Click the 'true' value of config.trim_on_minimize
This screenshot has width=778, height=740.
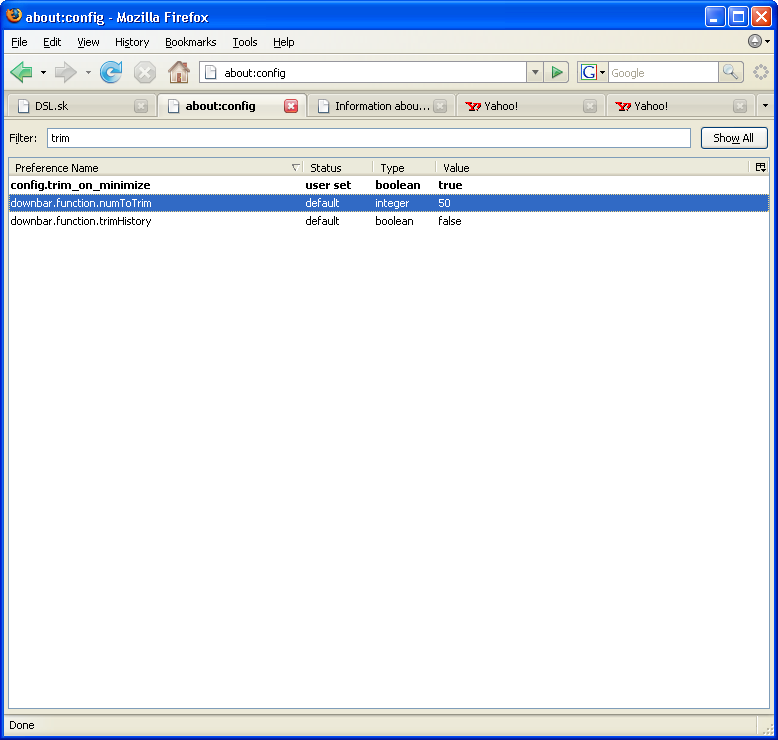450,185
